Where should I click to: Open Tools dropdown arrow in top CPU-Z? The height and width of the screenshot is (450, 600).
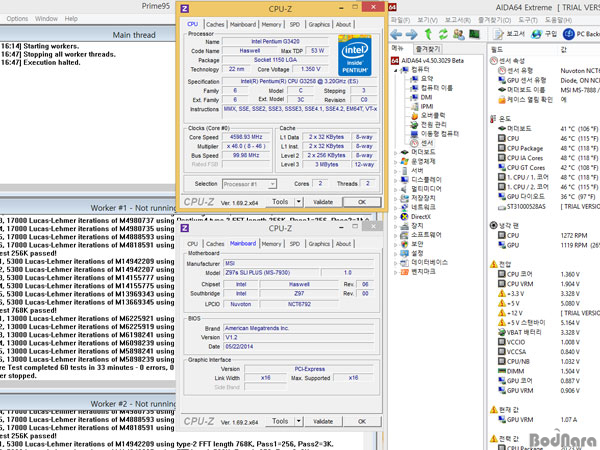[x=299, y=202]
